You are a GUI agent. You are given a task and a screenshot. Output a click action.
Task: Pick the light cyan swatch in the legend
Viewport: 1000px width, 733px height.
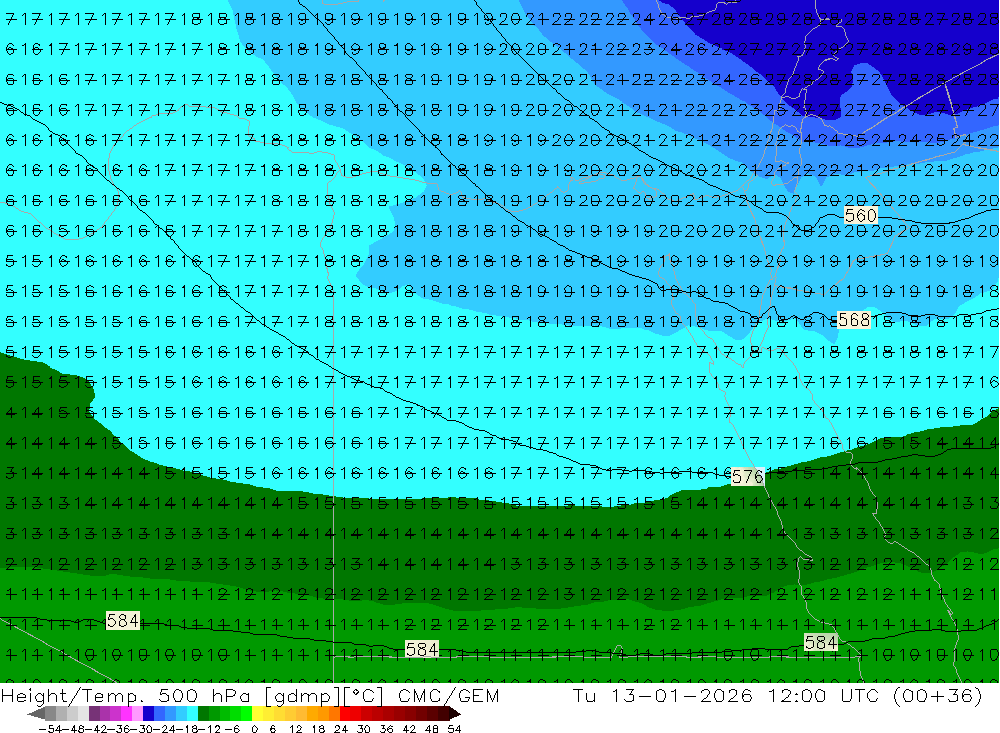point(192,714)
